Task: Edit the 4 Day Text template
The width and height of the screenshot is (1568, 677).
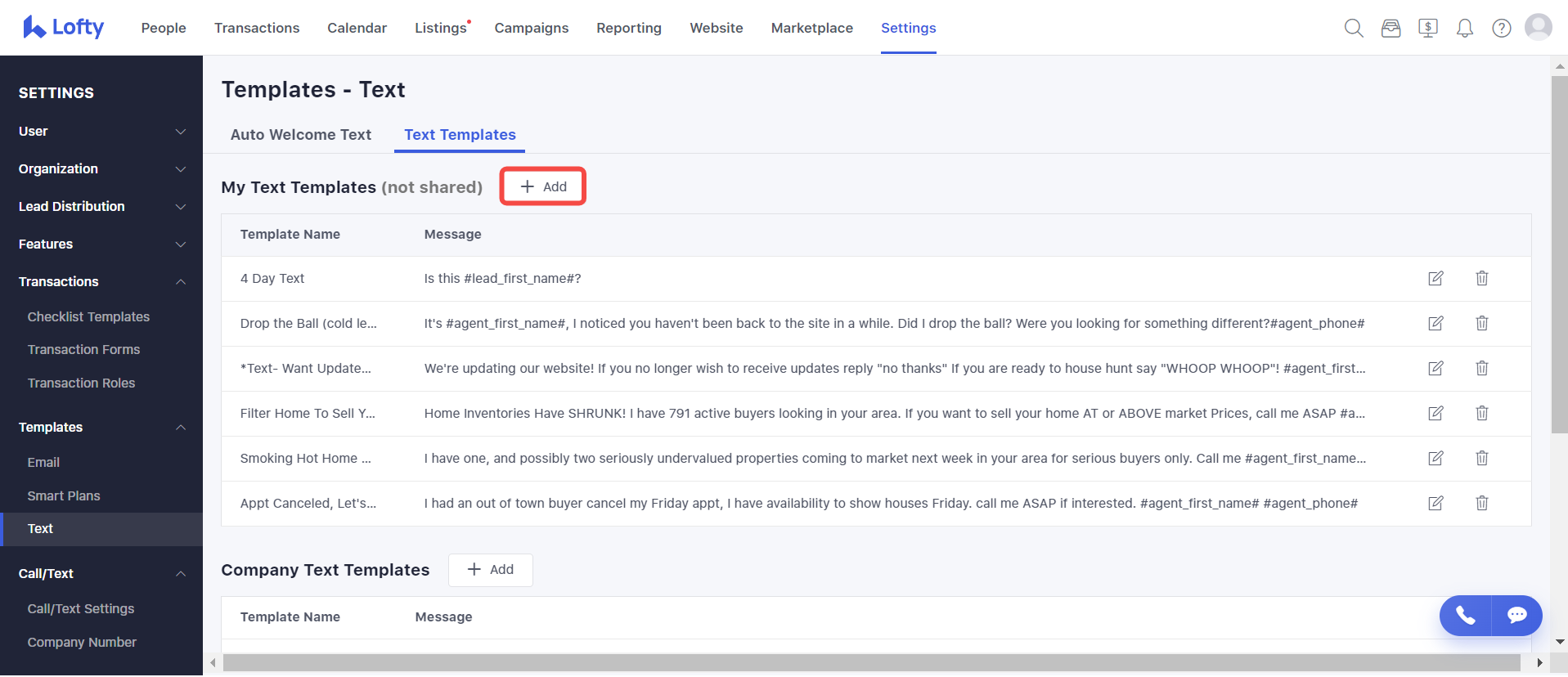Action: (1435, 278)
